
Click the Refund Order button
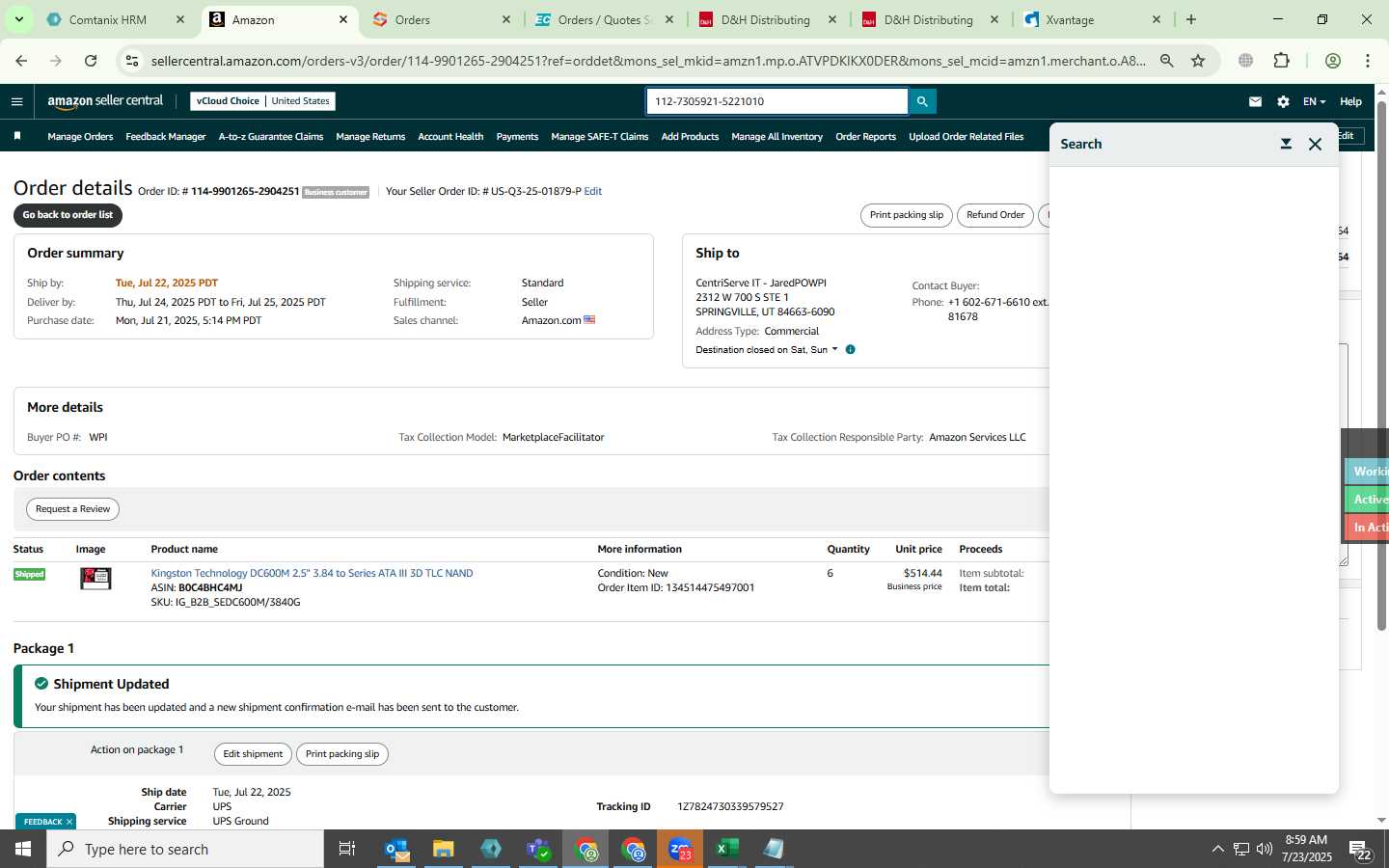[x=994, y=215]
